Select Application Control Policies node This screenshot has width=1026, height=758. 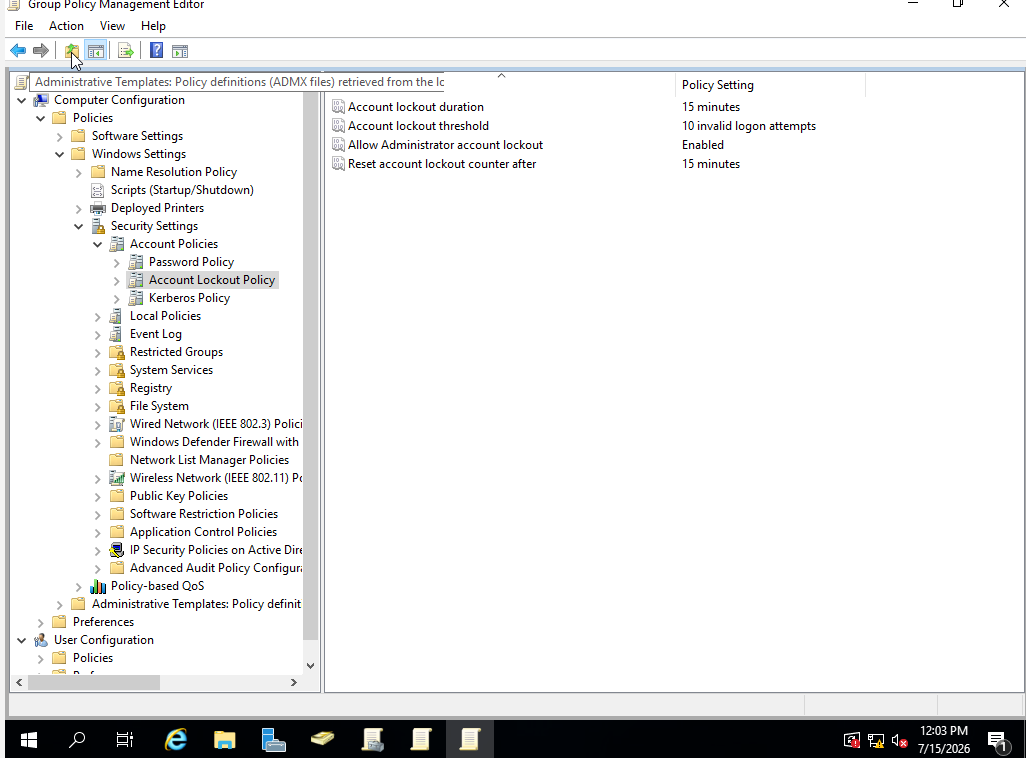tap(203, 532)
